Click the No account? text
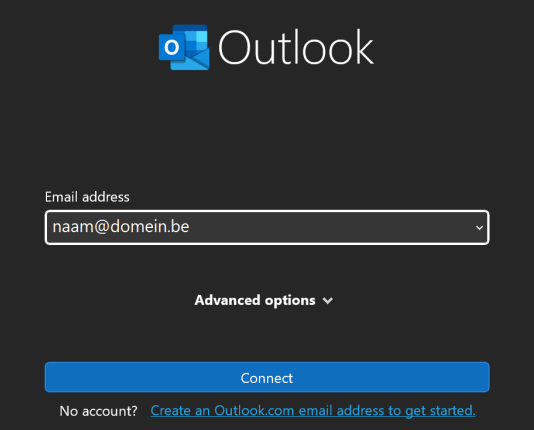The width and height of the screenshot is (534, 430). (x=98, y=411)
